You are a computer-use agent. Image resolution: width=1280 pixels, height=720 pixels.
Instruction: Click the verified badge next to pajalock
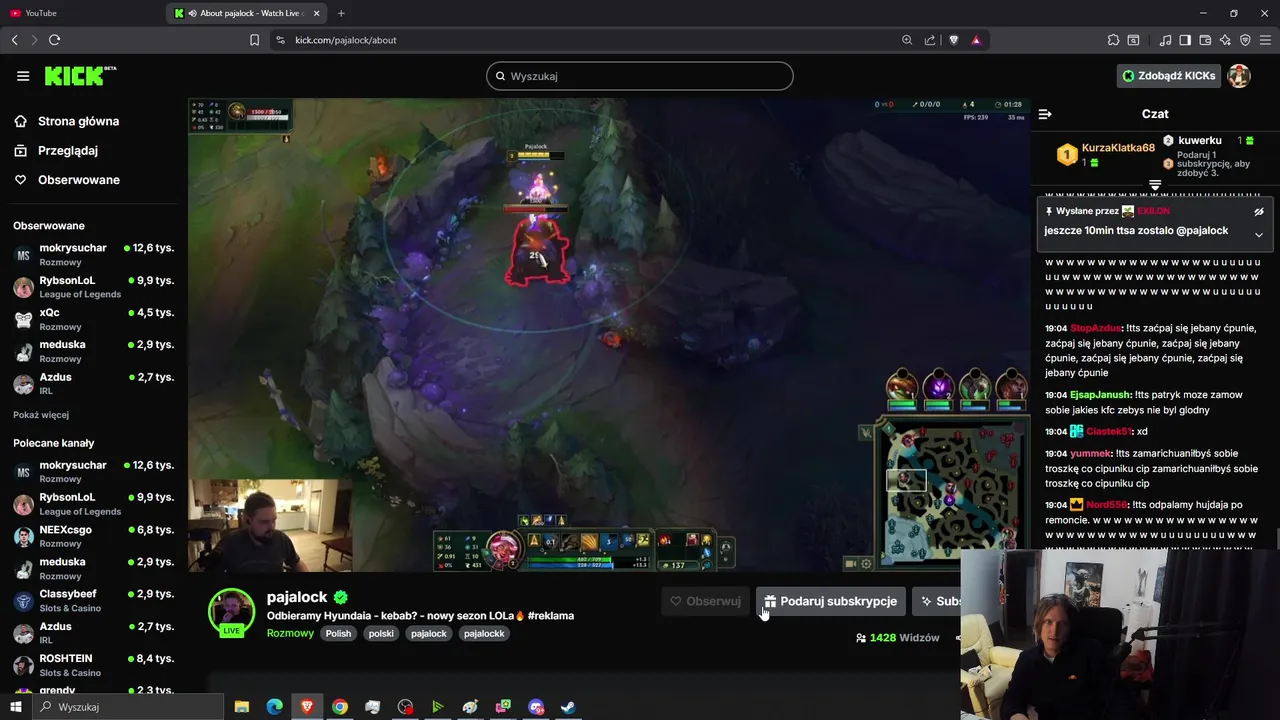pyautogui.click(x=341, y=597)
